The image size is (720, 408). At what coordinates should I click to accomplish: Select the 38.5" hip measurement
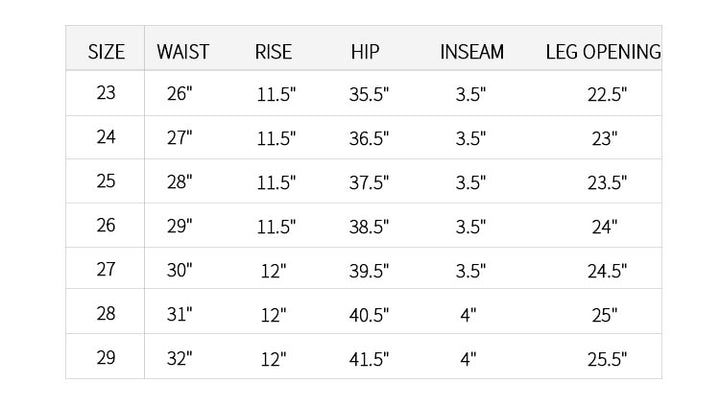[369, 227]
